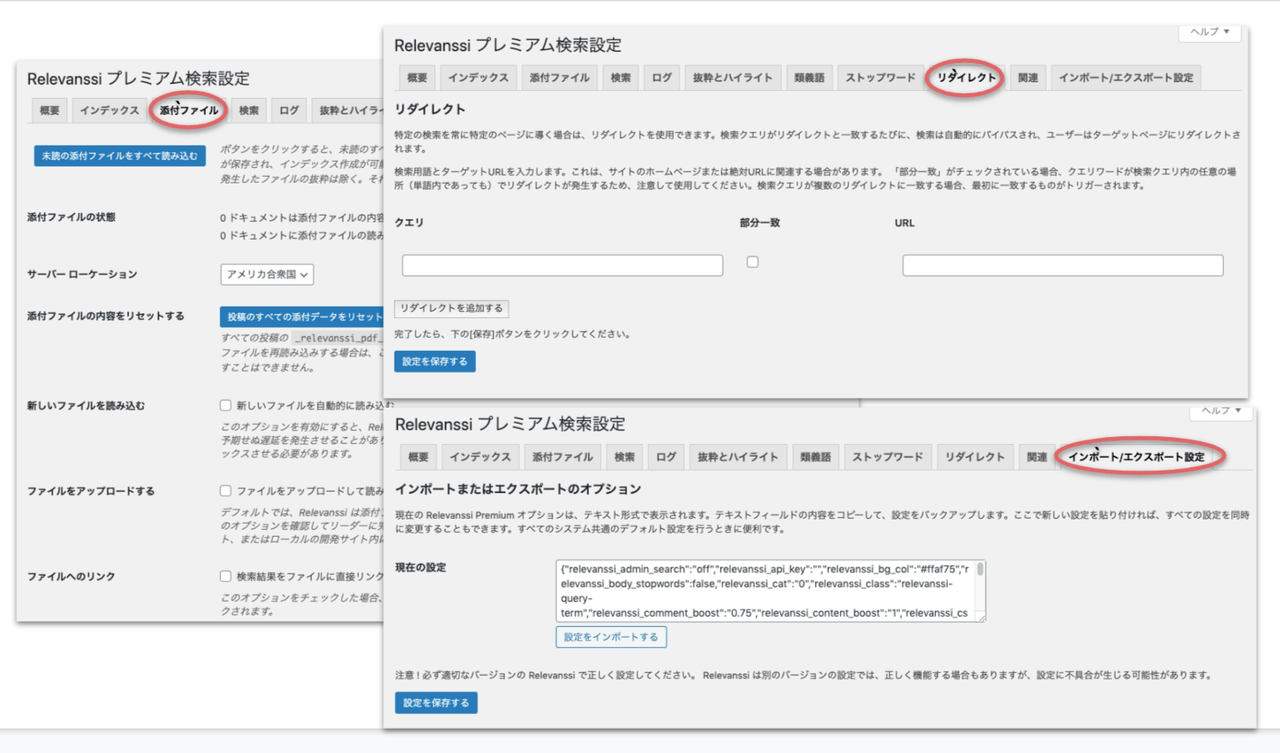The height and width of the screenshot is (753, 1280).
Task: Open 検索 tab in the Import/Export window
Action: coord(625,457)
